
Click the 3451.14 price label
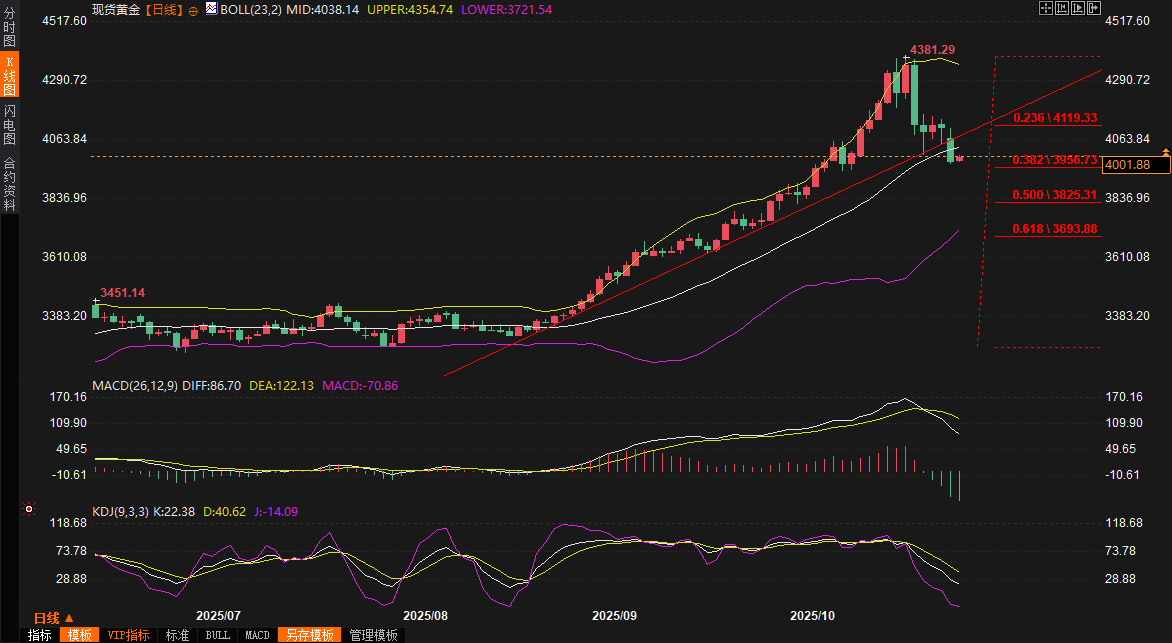pos(123,293)
